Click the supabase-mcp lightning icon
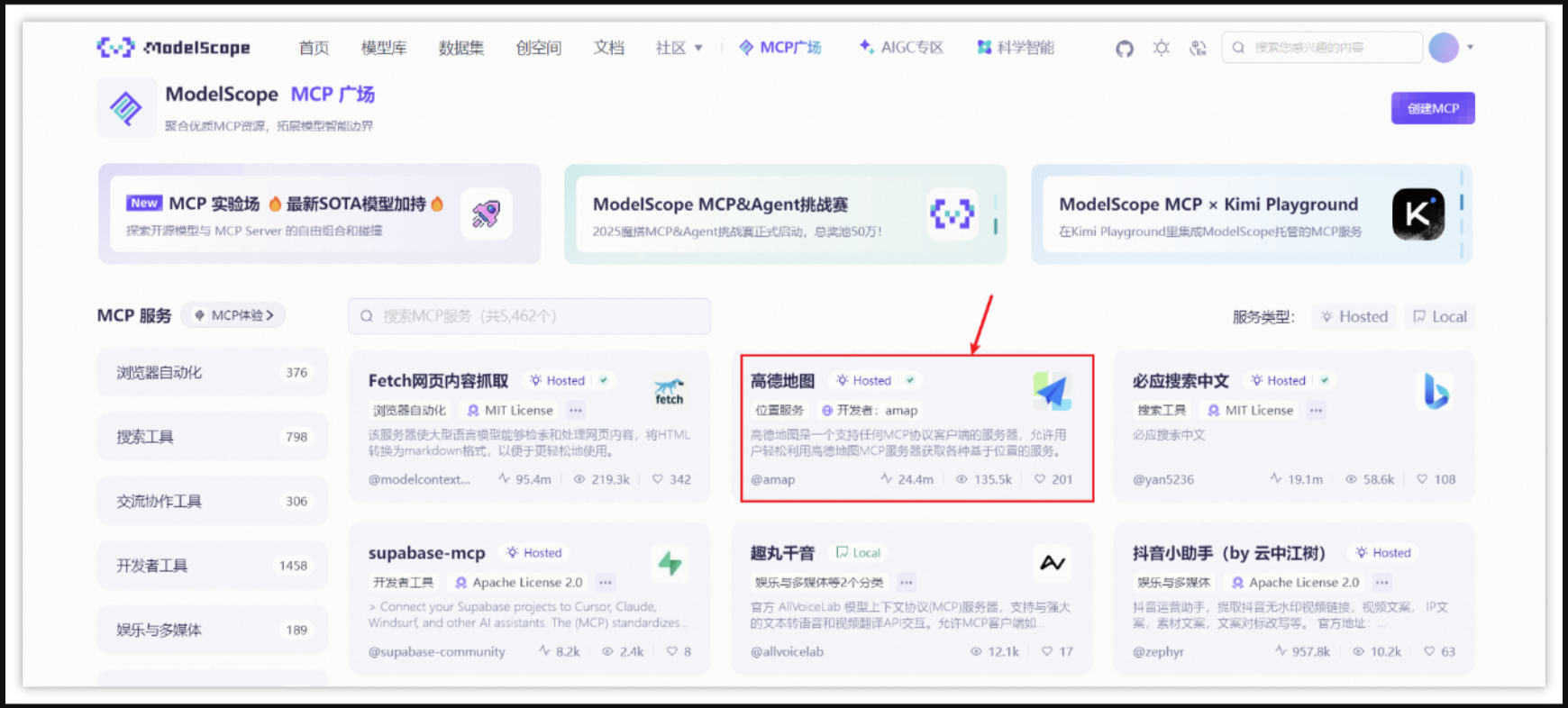This screenshot has width=1568, height=708. coord(670,564)
